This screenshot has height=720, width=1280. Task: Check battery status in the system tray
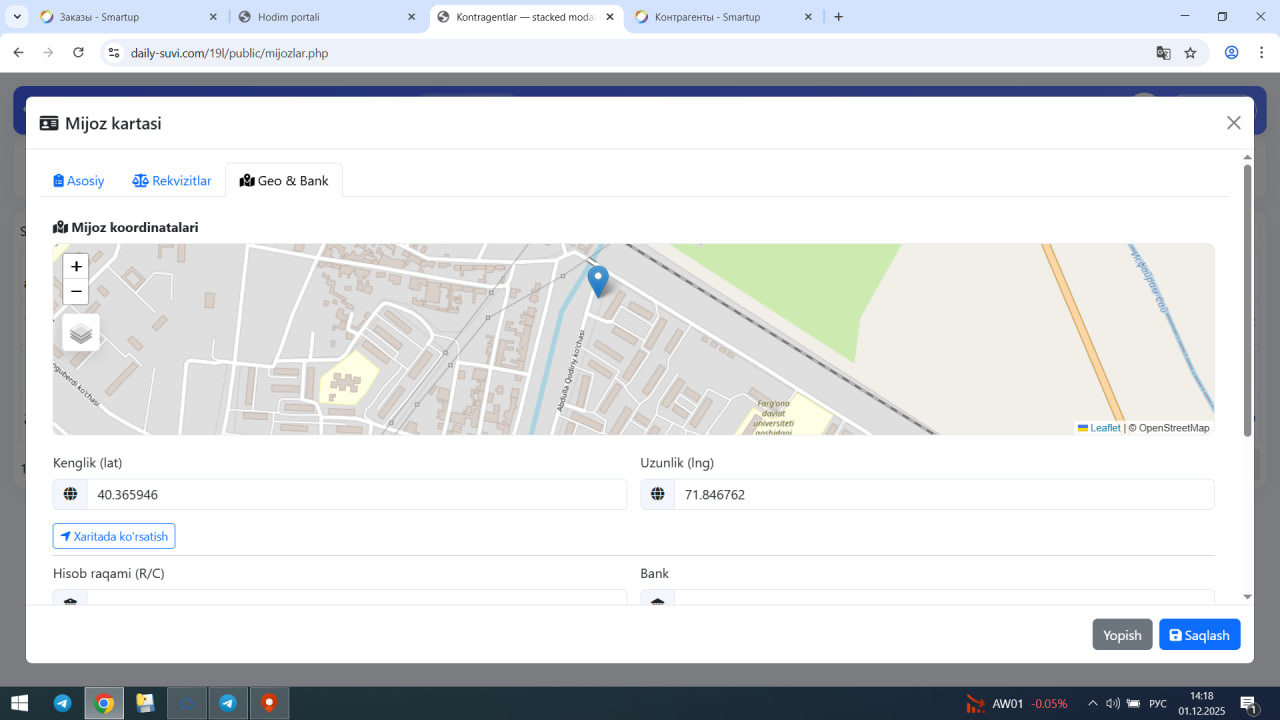[x=1133, y=703]
